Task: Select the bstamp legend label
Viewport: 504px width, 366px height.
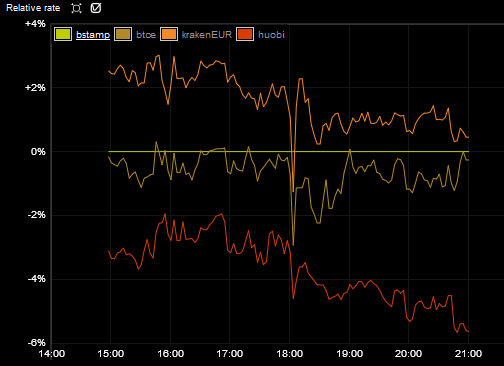Action: 93,35
